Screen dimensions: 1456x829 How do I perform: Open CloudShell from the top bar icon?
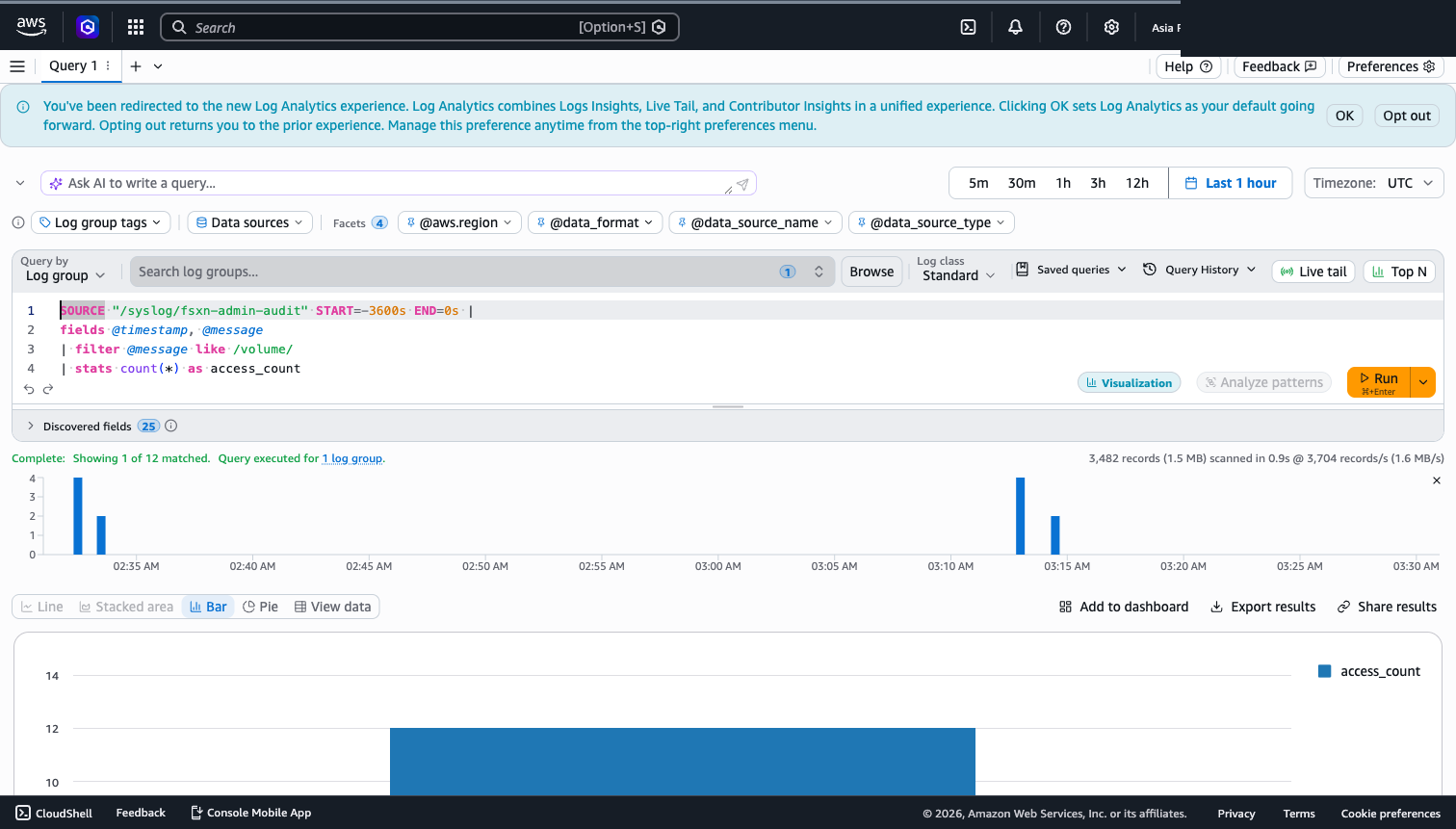(969, 27)
